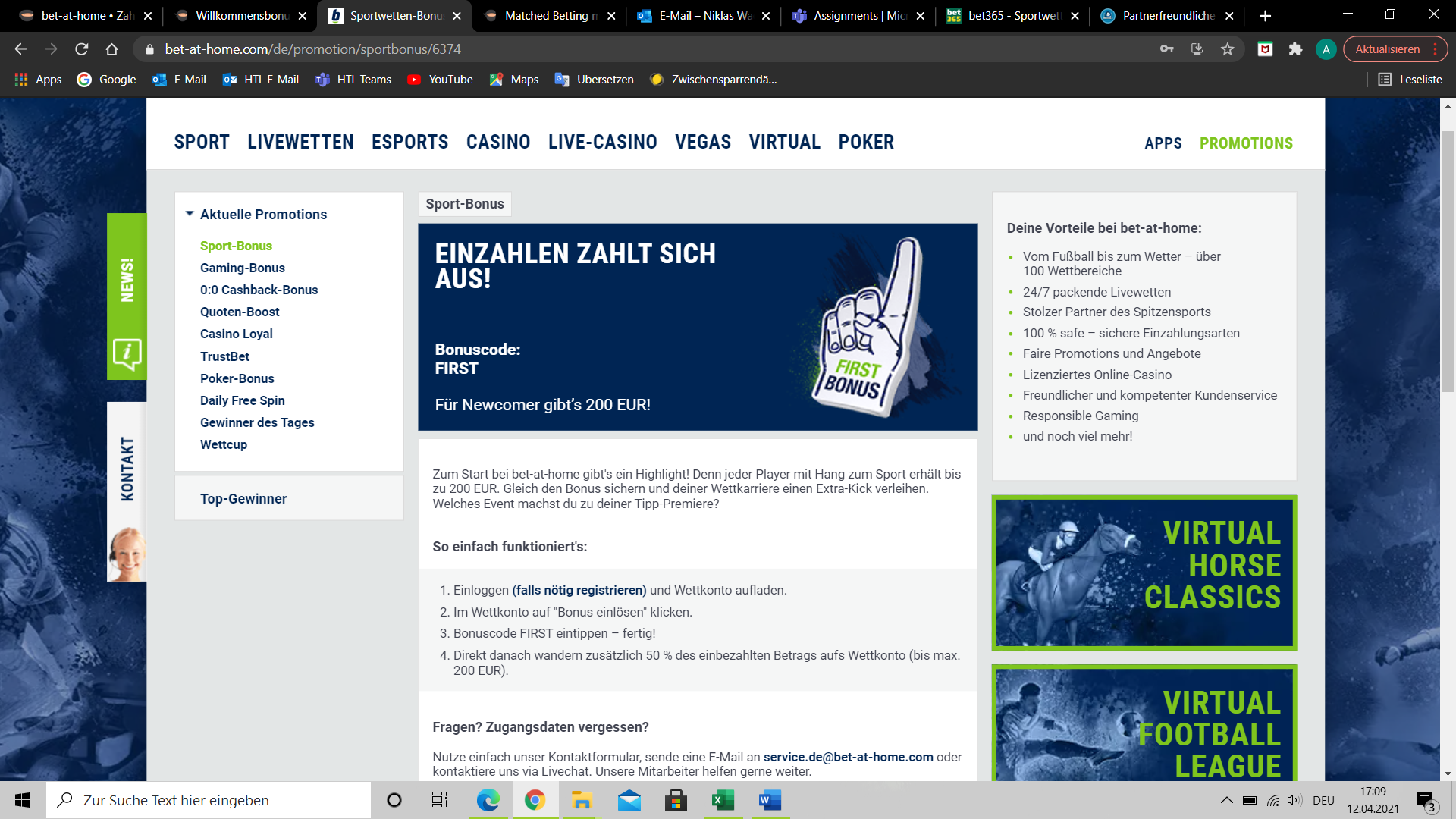Open File Explorer from the taskbar
The image size is (1456, 819).
pos(582,800)
